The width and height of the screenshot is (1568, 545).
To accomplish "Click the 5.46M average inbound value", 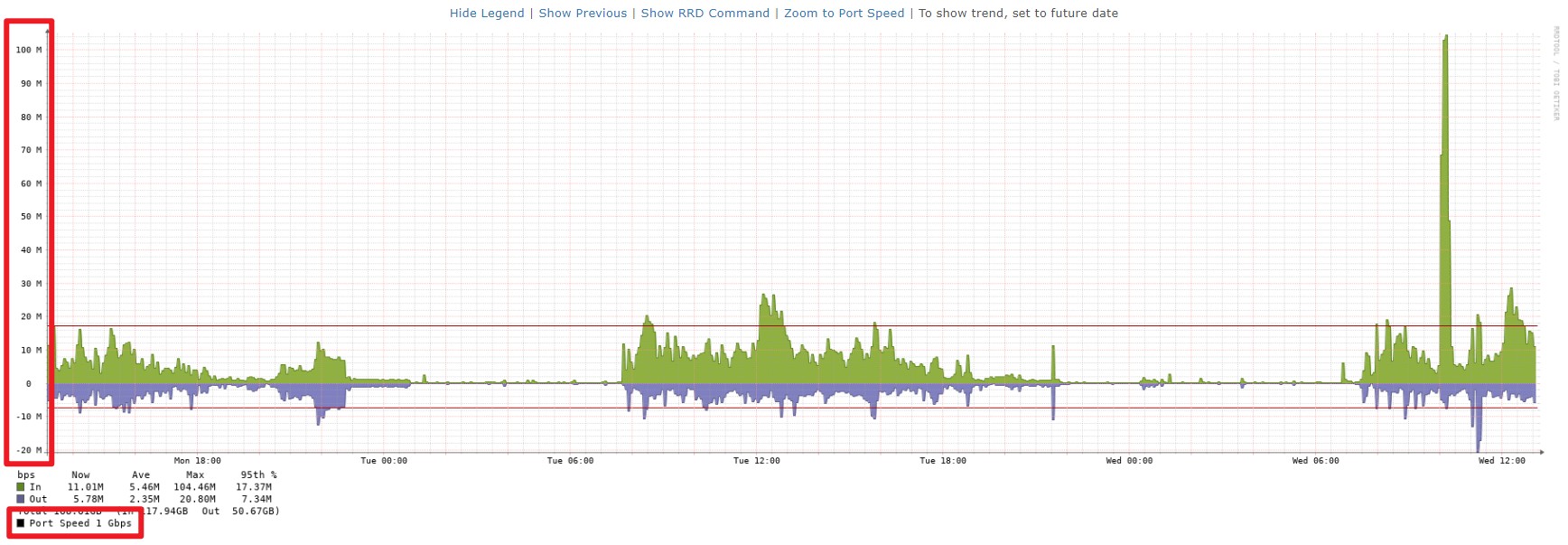I will tap(144, 487).
